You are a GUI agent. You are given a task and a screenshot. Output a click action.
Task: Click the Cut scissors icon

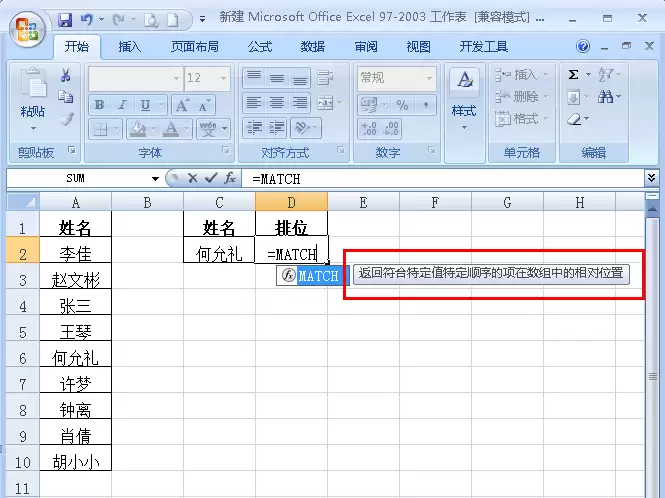(65, 76)
